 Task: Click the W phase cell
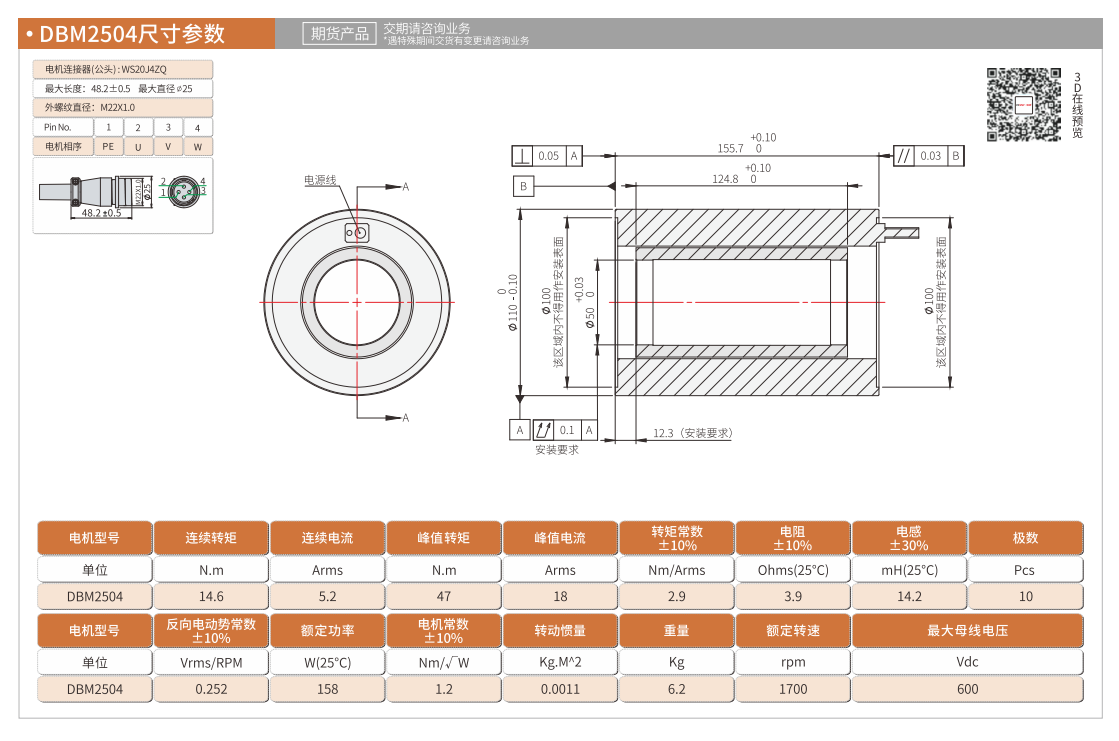(198, 146)
